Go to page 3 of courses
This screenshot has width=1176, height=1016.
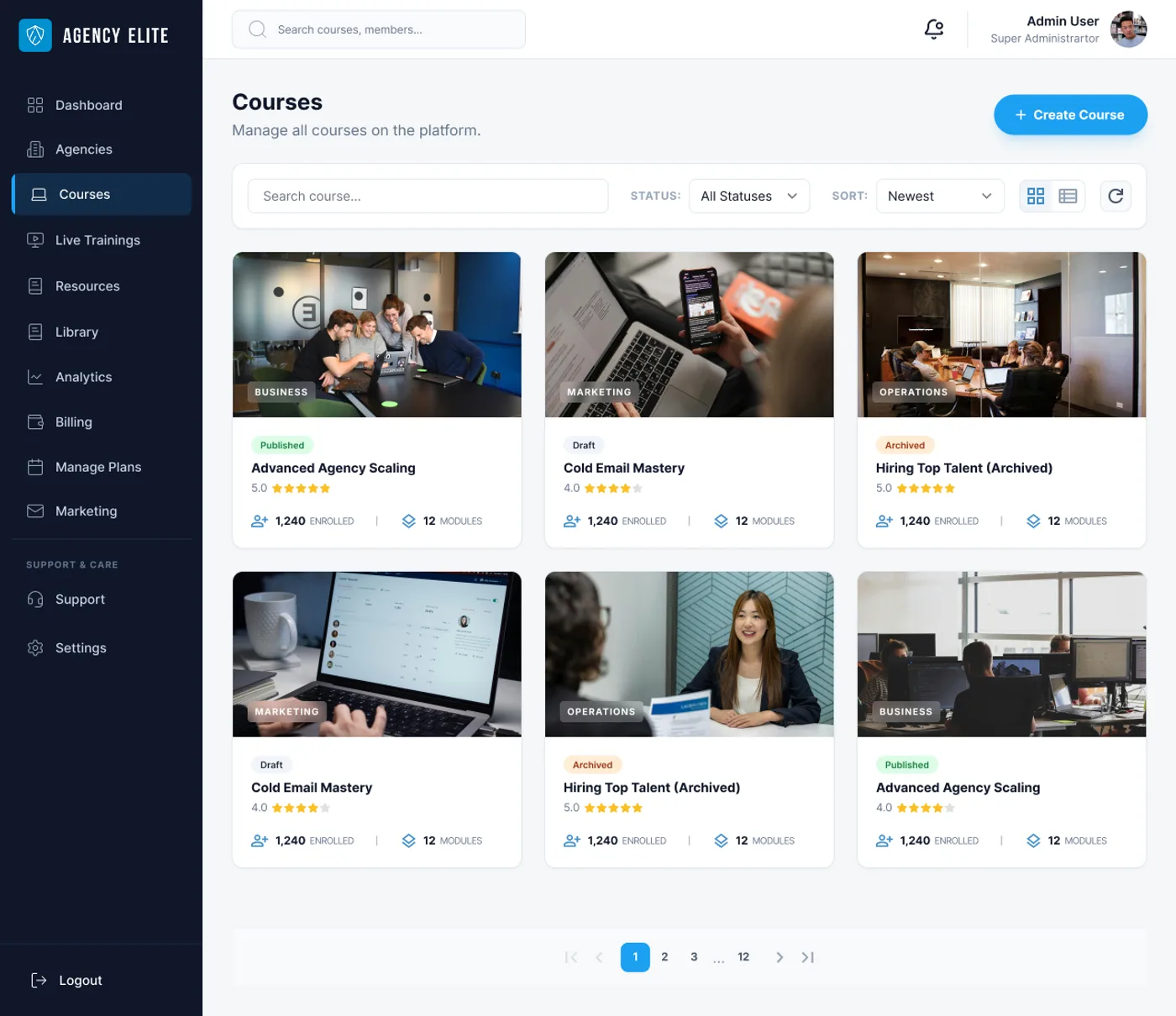694,956
